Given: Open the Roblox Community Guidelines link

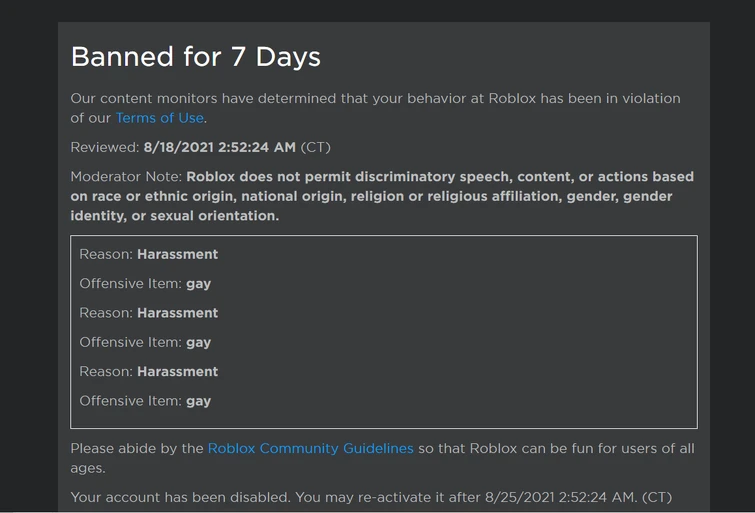Looking at the screenshot, I should point(311,448).
